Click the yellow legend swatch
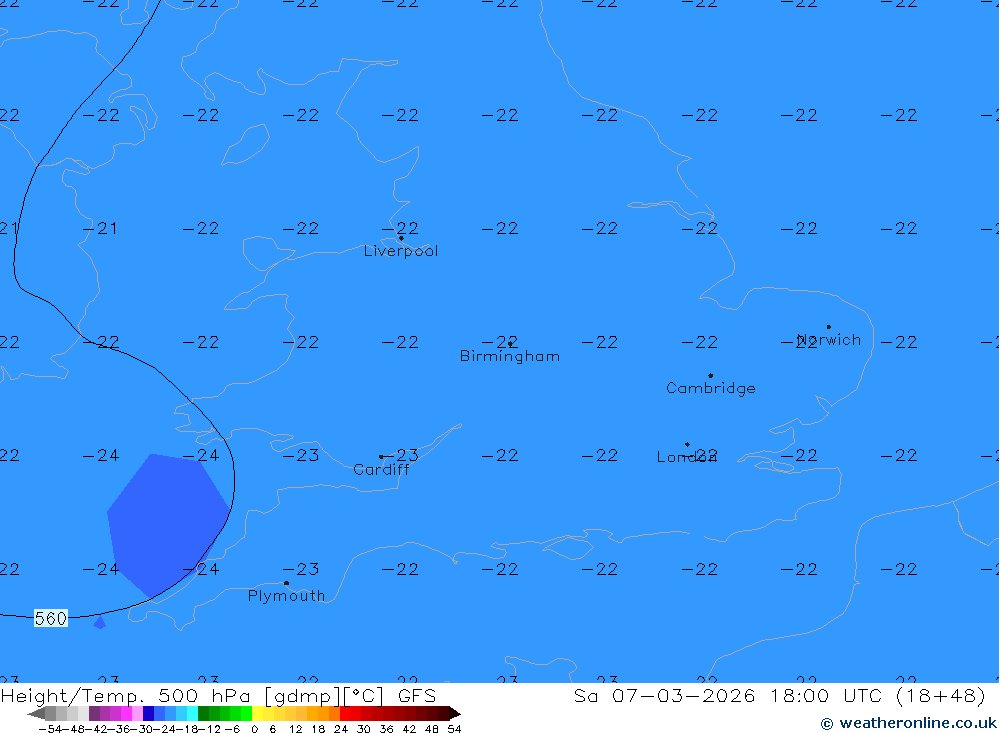1000x733 pixels. pos(258,713)
